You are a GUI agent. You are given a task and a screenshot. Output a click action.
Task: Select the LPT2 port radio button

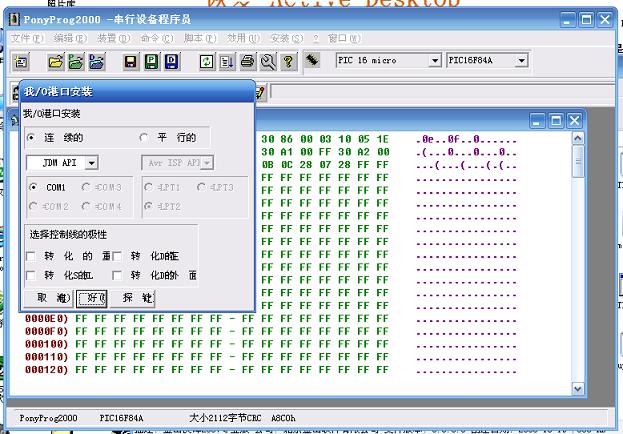pyautogui.click(x=149, y=206)
